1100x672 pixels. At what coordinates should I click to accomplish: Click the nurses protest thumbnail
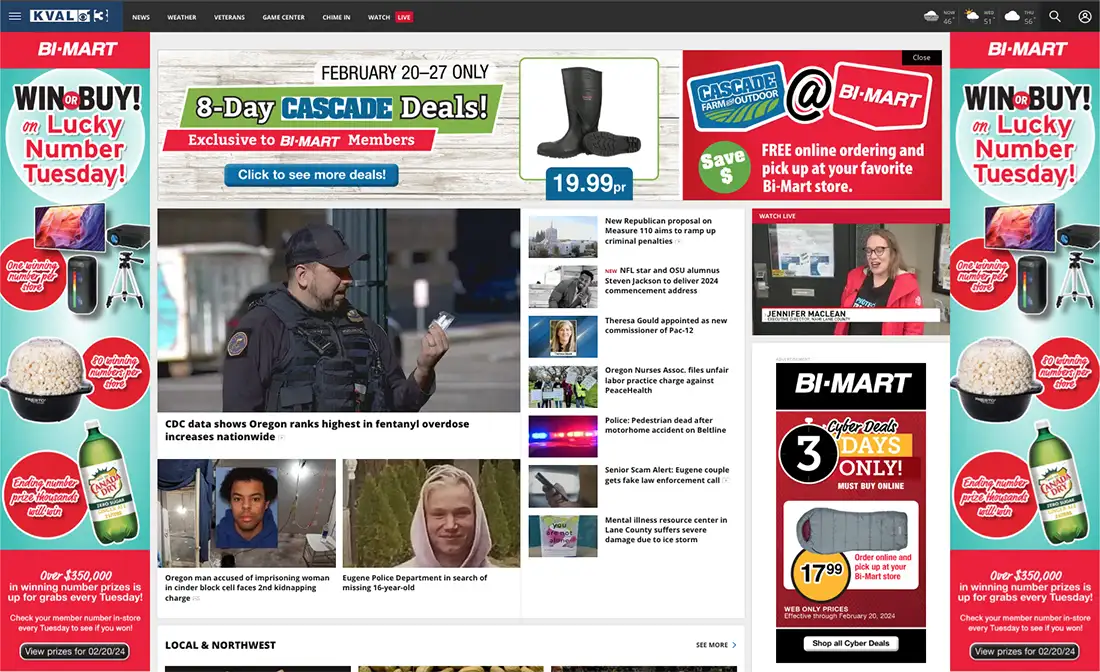point(563,387)
